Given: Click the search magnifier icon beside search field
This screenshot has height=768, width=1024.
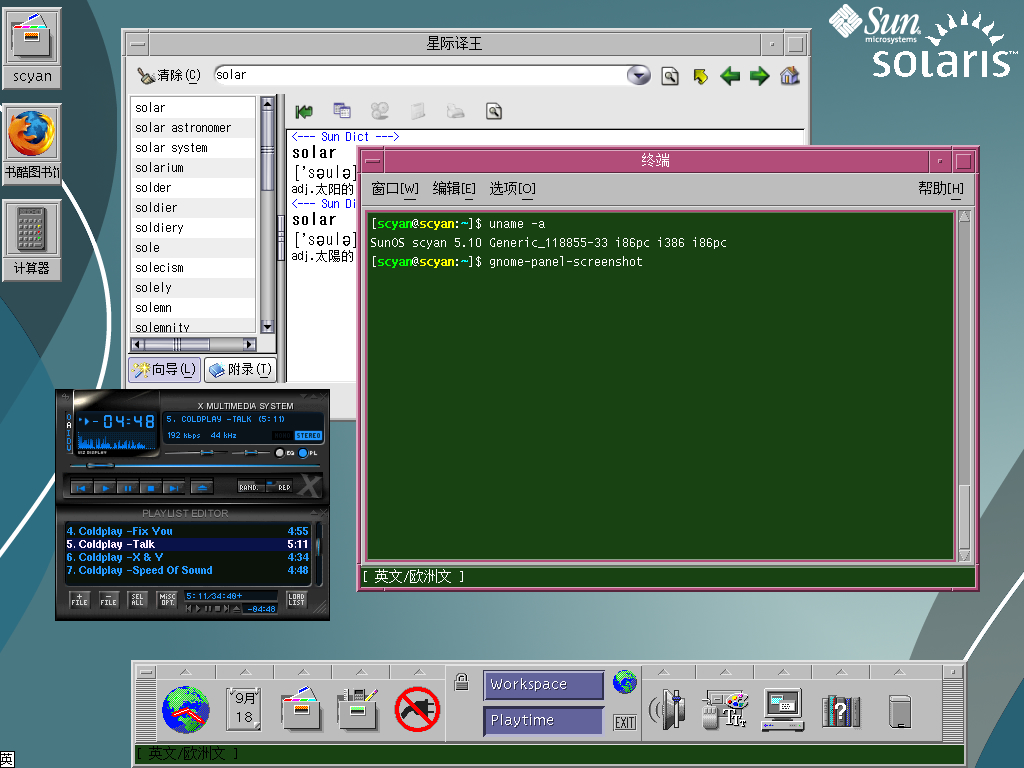Looking at the screenshot, I should tap(670, 76).
